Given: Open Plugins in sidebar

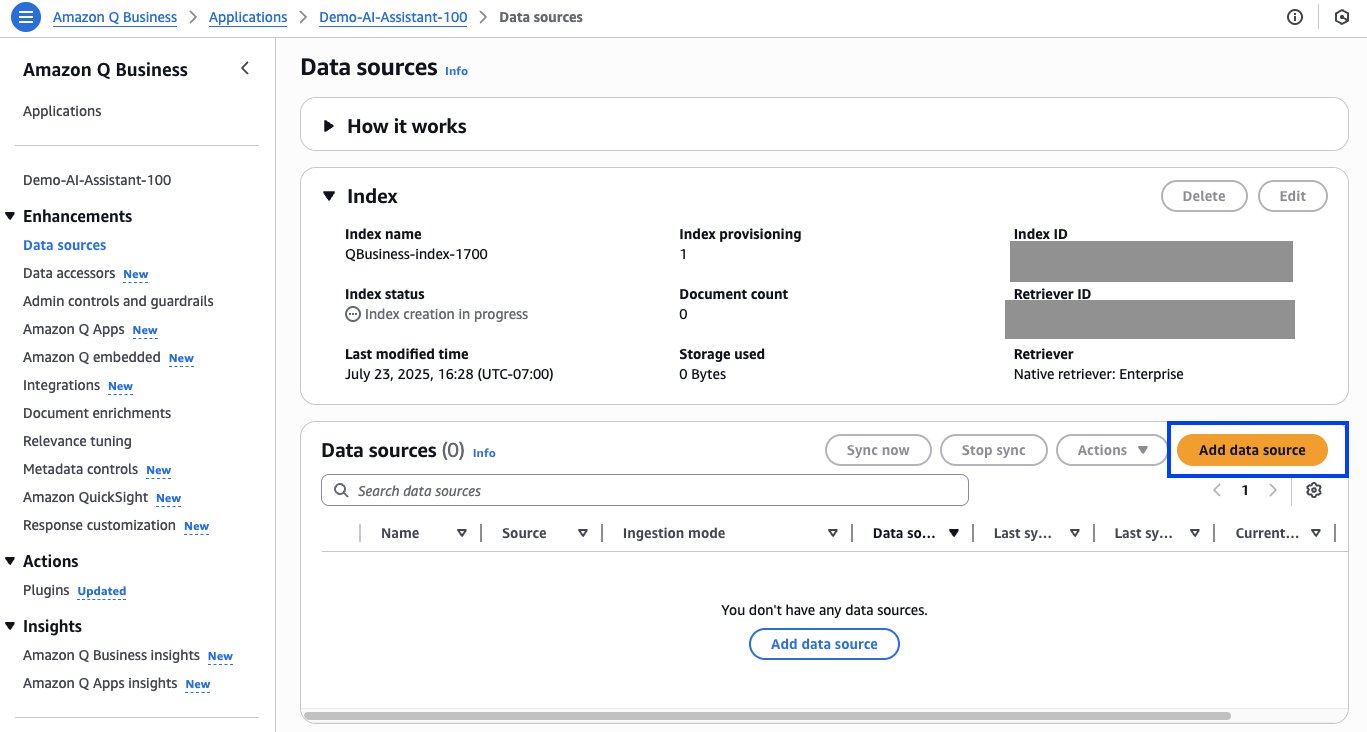Looking at the screenshot, I should (46, 590).
